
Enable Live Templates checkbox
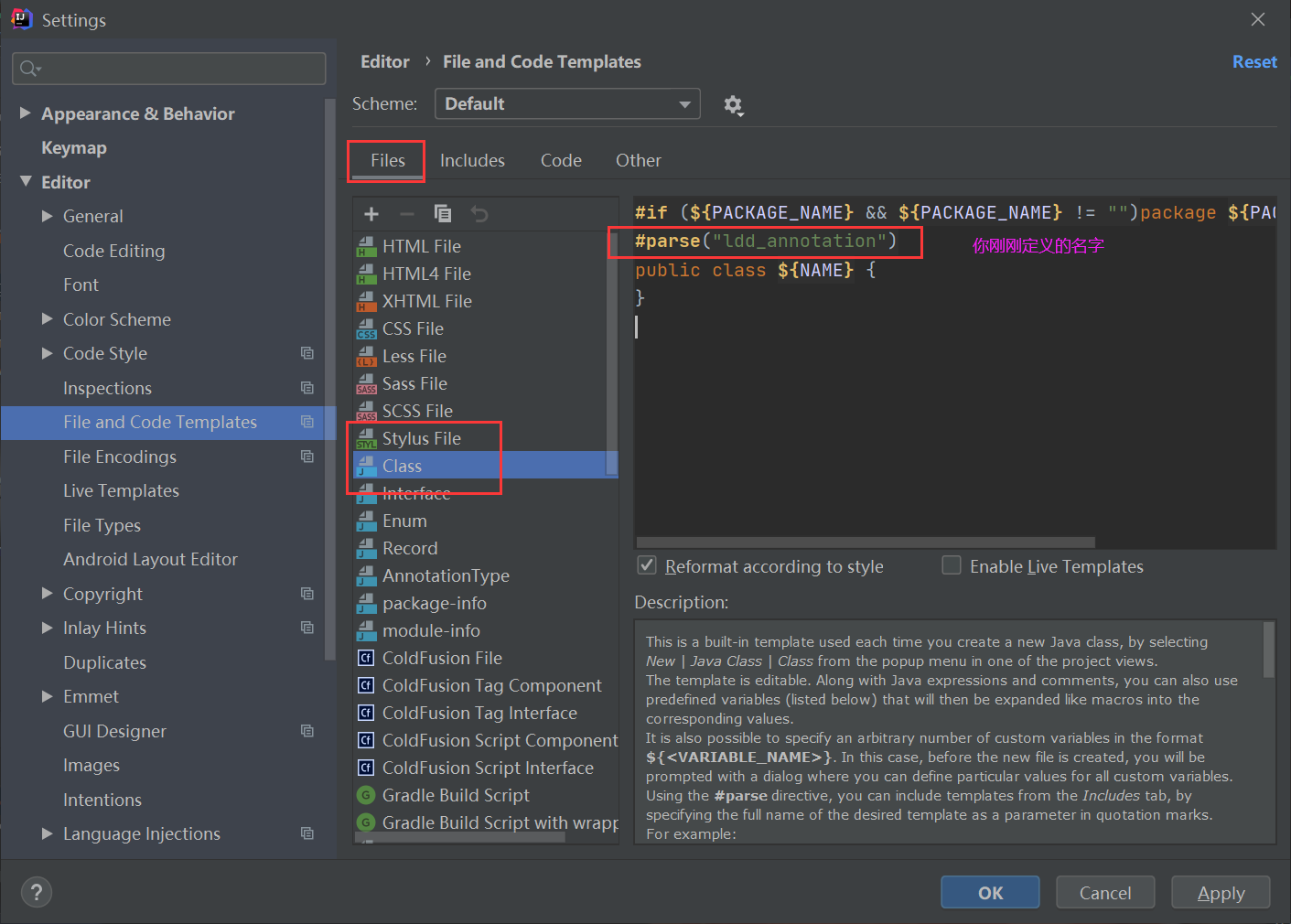pyautogui.click(x=952, y=565)
